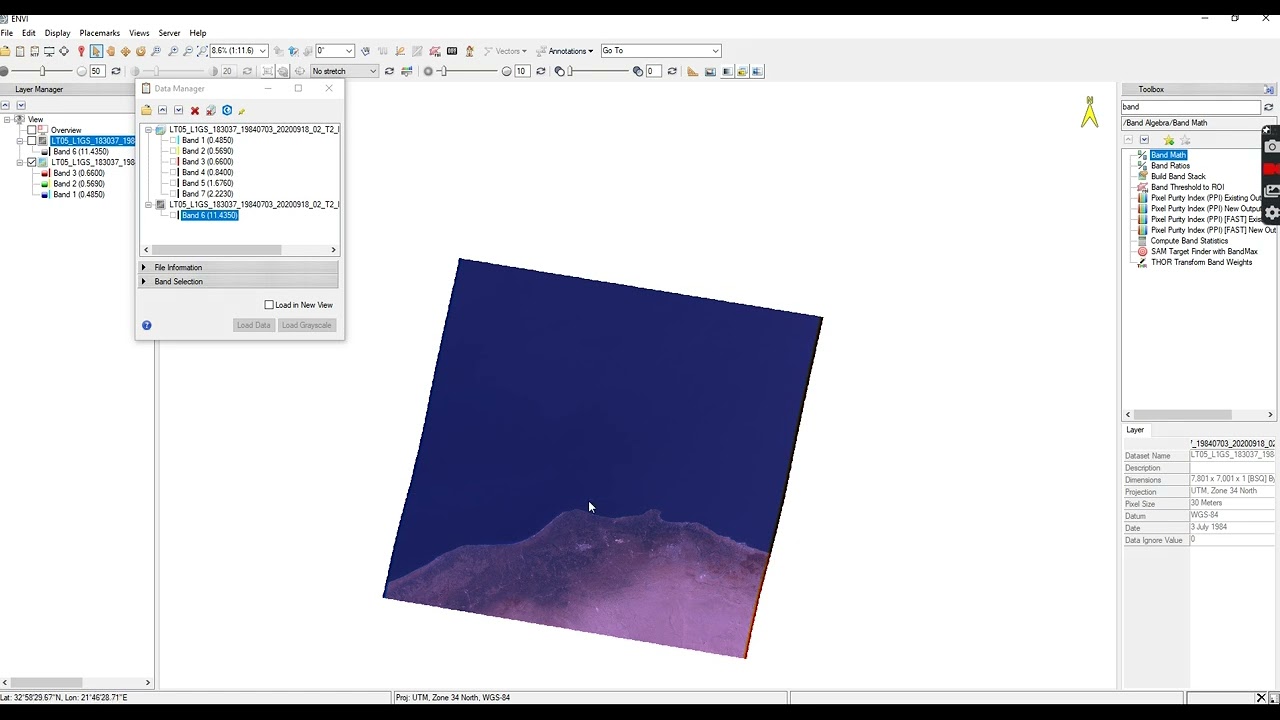Click the Toolbox favorites star icon

click(1169, 140)
